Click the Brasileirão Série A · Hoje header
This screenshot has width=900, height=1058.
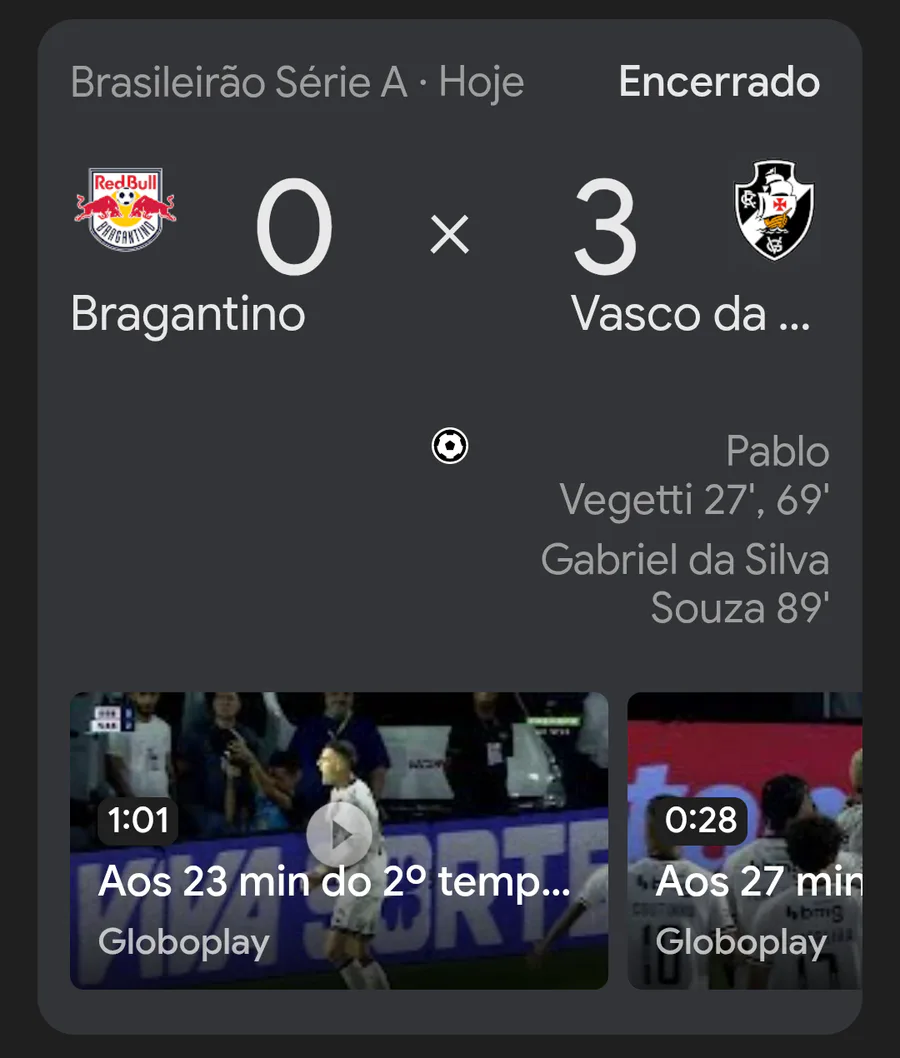297,83
